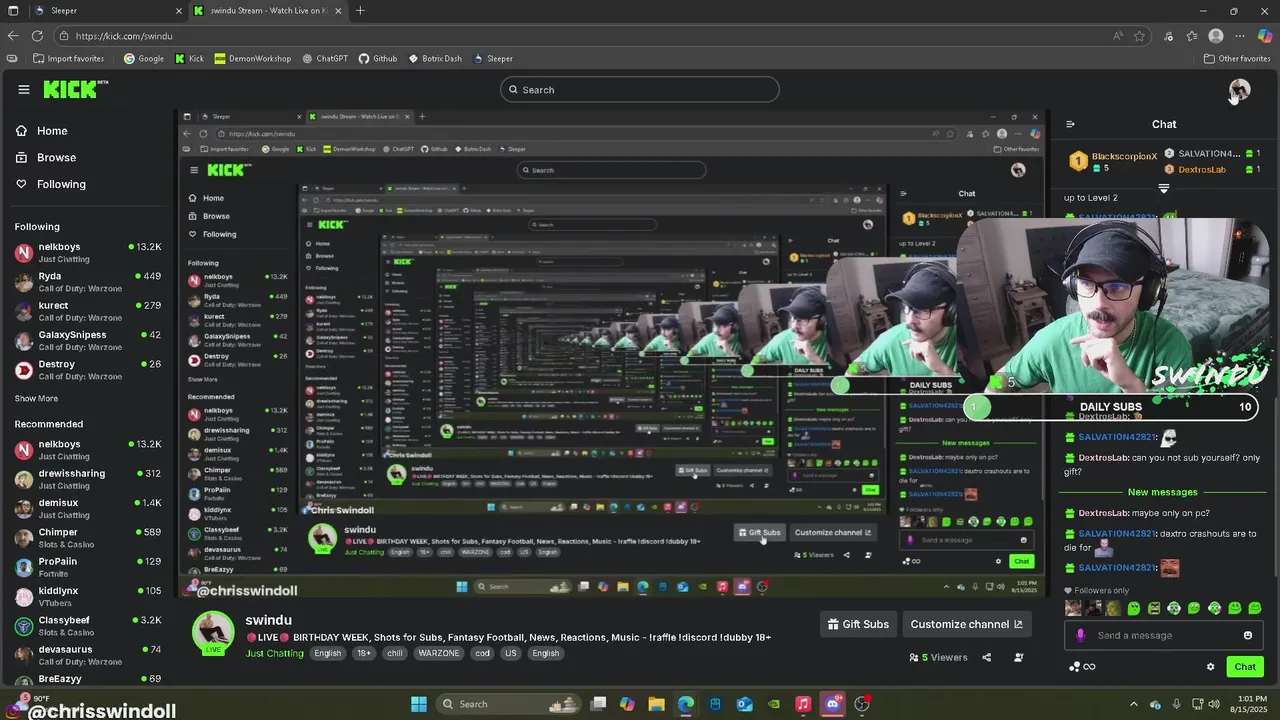Expand Show More under Following list
This screenshot has width=1280, height=720.
pos(36,398)
